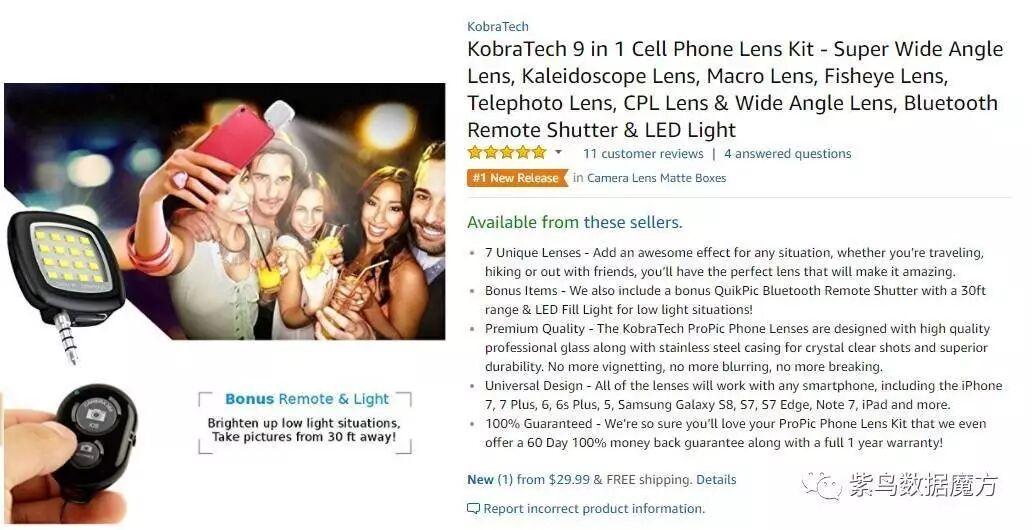Click Available from these sellers
The height and width of the screenshot is (530, 1032).
coord(574,222)
